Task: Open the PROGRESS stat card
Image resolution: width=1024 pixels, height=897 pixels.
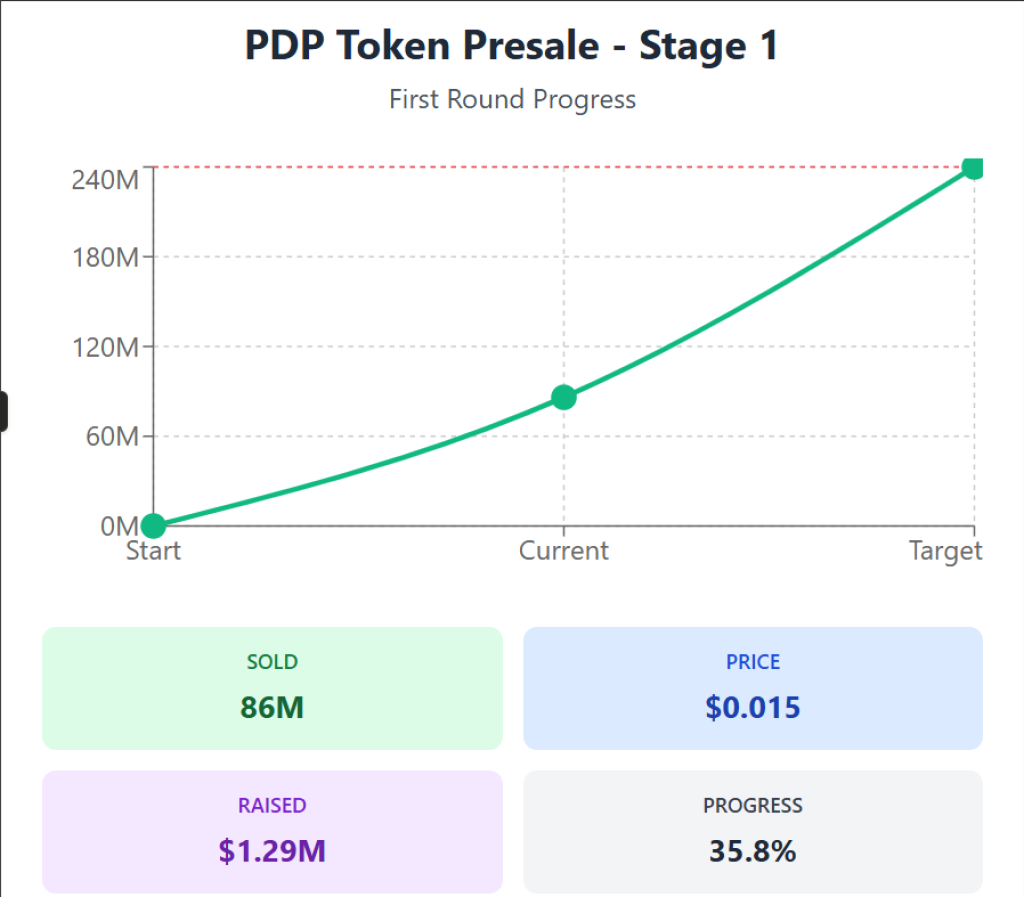Action: pyautogui.click(x=753, y=831)
